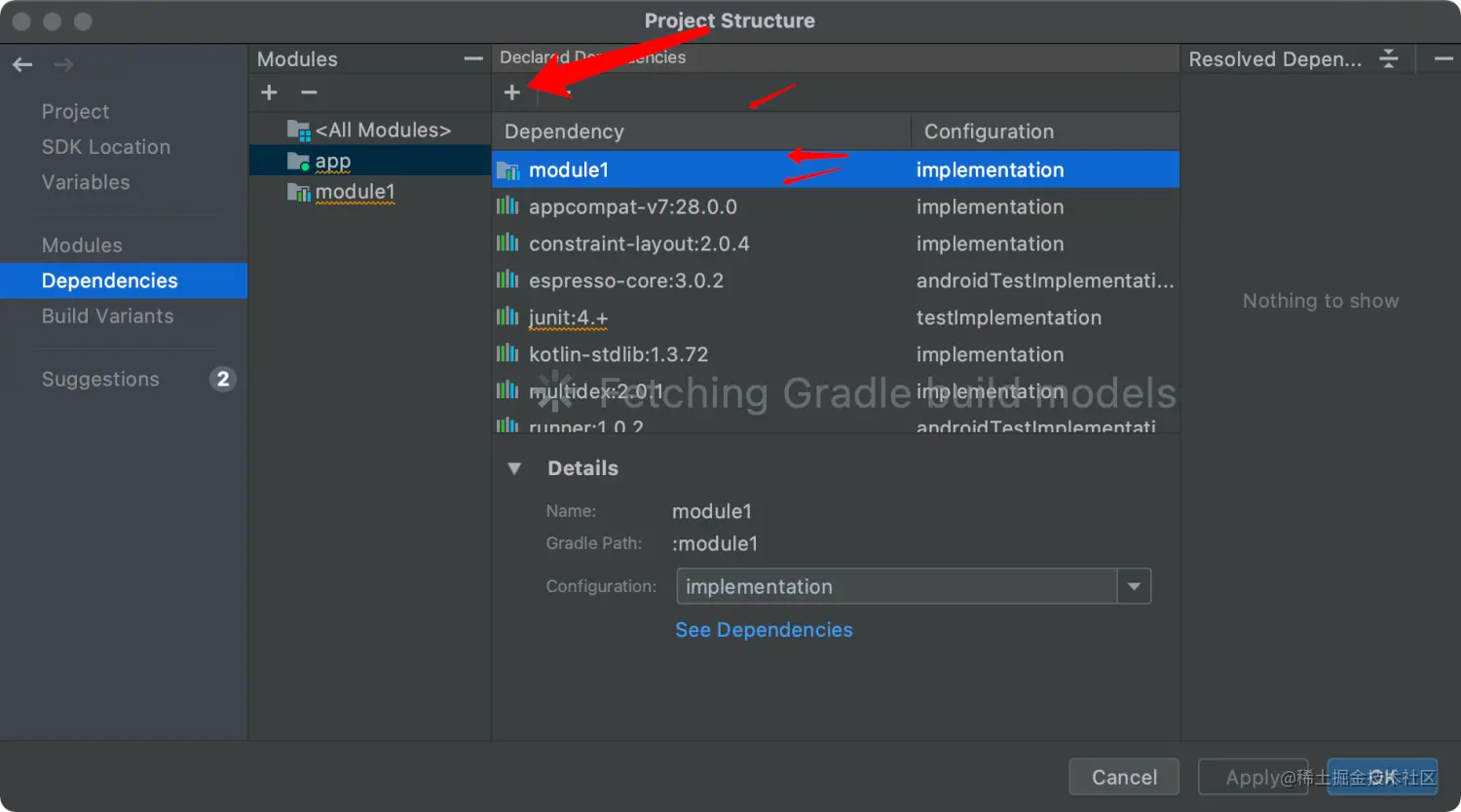Select the kotlin-stdlib:1.3.72 dependency

pyautogui.click(x=836, y=354)
